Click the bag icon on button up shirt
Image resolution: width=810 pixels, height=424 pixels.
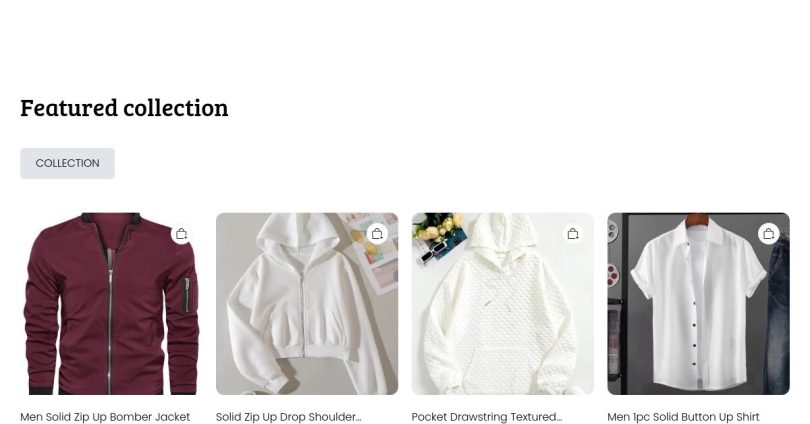(769, 234)
